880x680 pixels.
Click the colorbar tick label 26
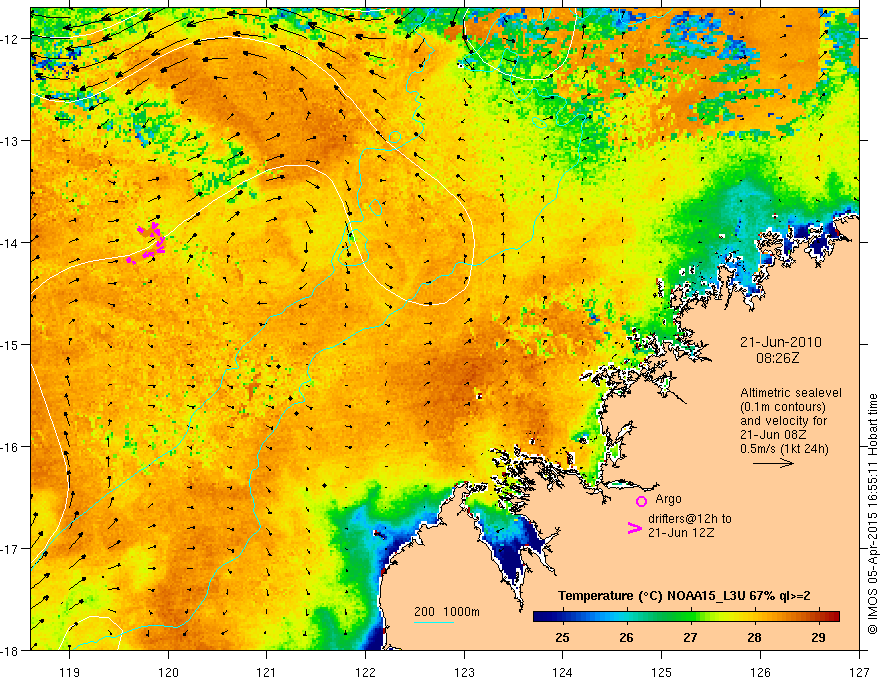click(x=626, y=637)
